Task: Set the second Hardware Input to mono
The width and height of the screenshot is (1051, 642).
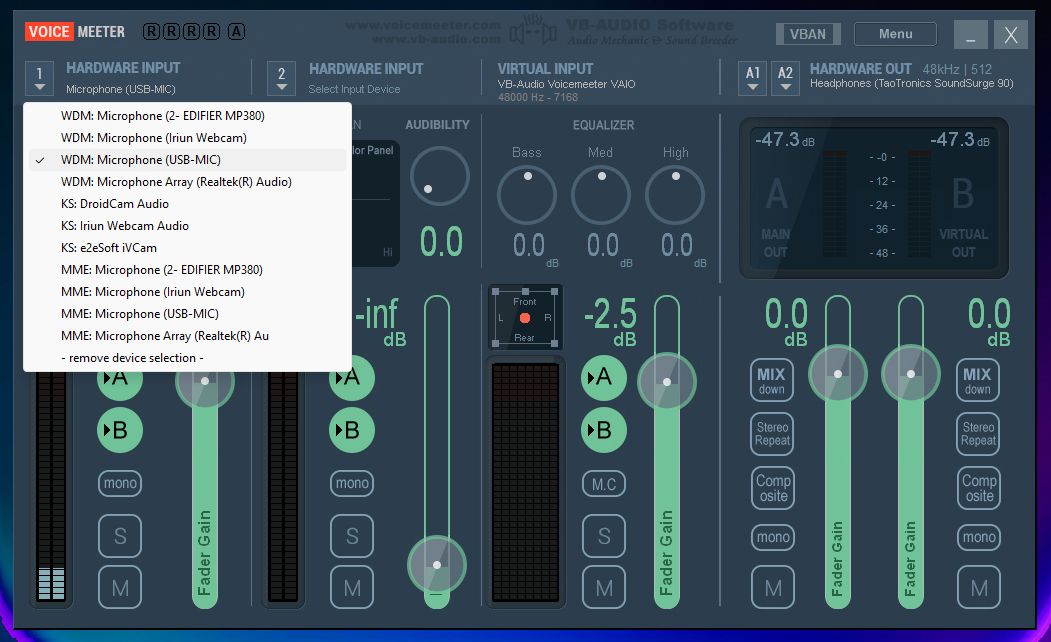Action: click(x=352, y=483)
